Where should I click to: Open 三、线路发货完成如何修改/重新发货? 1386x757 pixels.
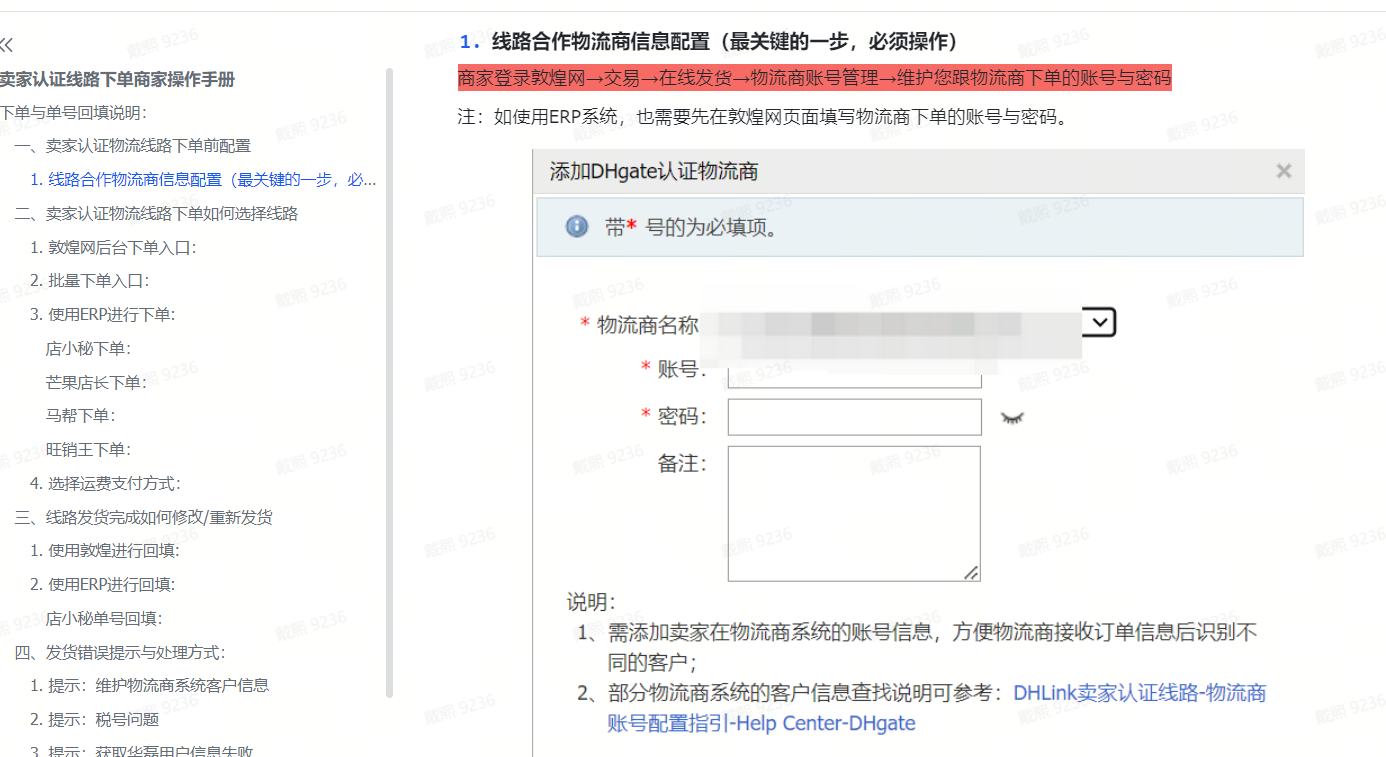tap(143, 518)
